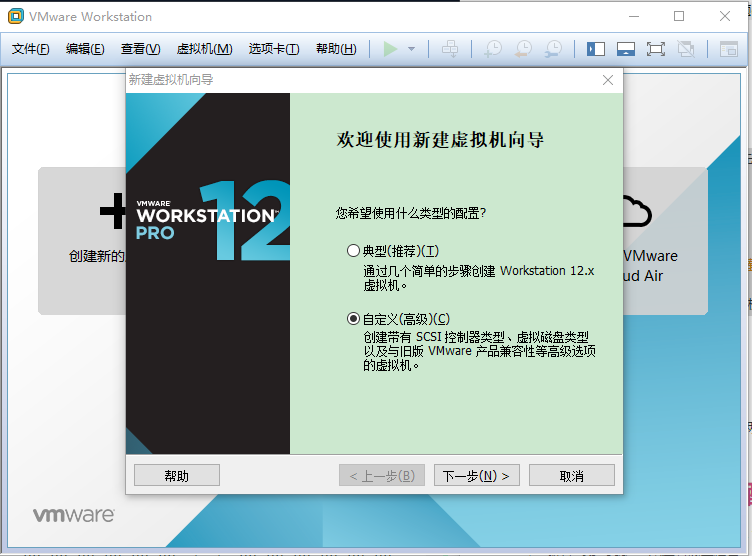
Task: Click the 帮助 button in wizard
Action: 177,475
